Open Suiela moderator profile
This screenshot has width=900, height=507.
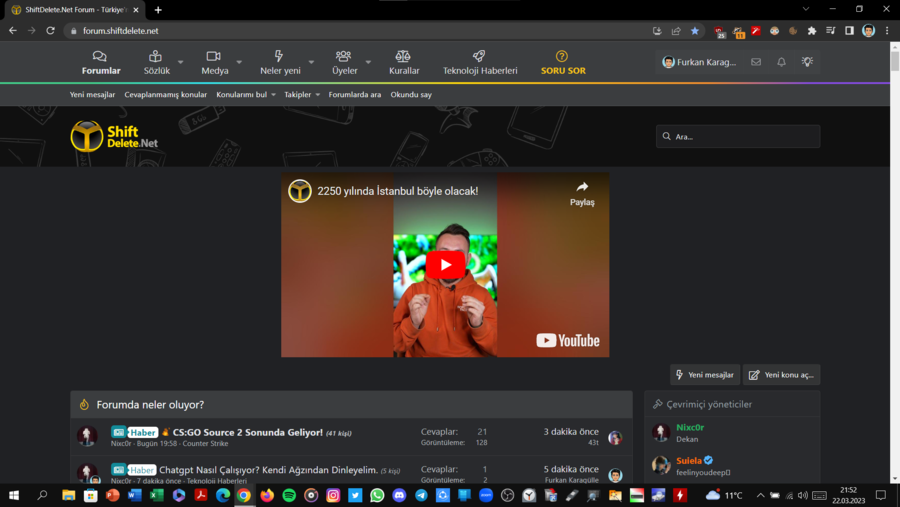click(689, 460)
